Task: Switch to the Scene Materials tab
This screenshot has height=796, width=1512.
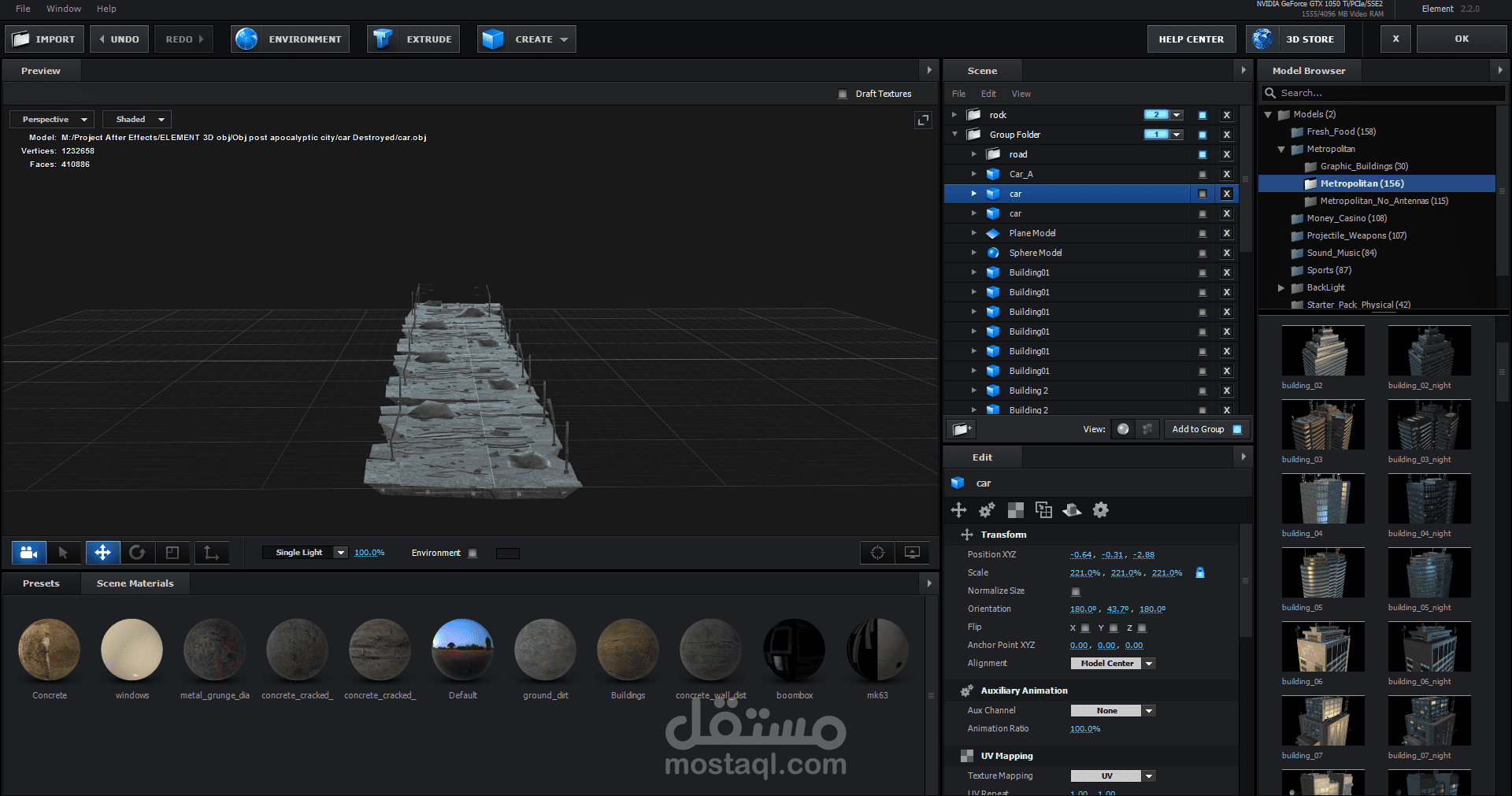Action: (x=135, y=583)
